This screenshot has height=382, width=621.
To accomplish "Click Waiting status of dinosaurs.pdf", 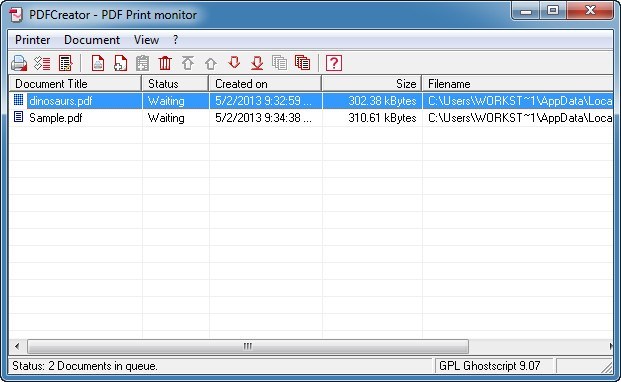I will [x=166, y=101].
